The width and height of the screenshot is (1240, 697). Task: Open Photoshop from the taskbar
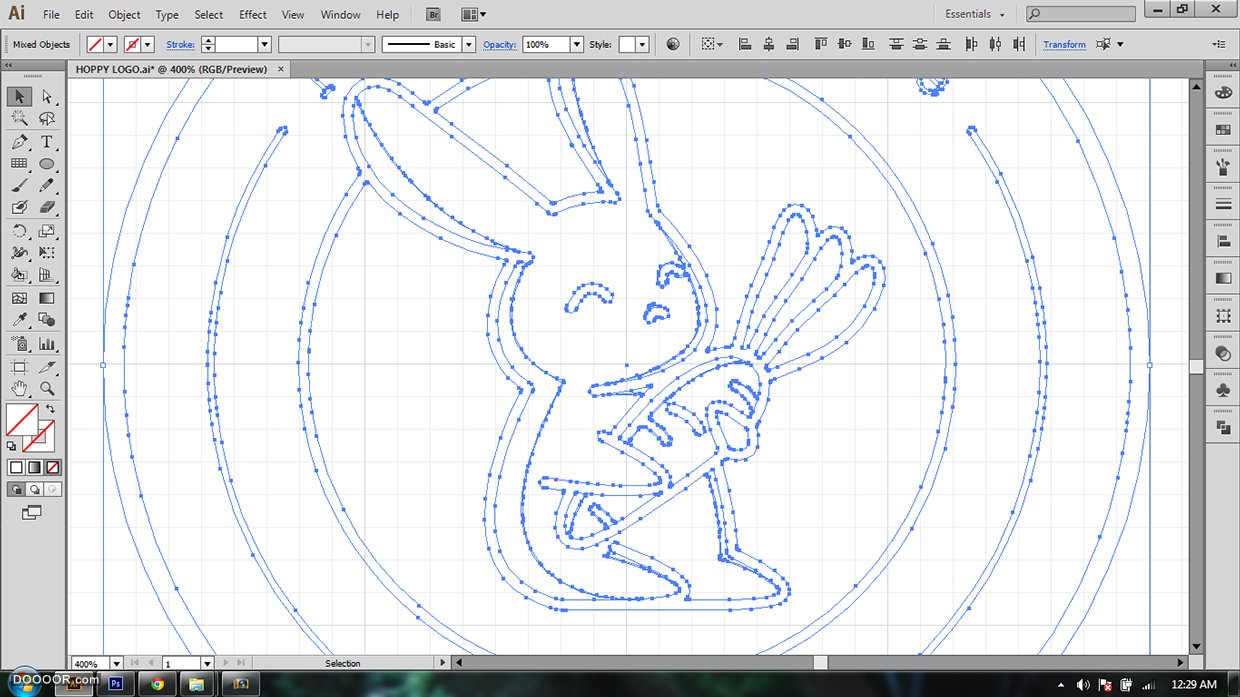point(115,684)
